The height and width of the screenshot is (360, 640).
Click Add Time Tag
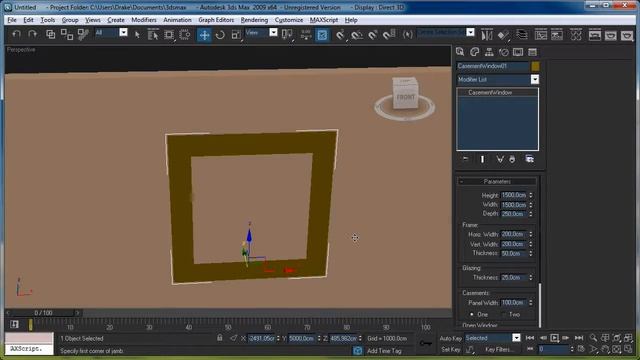tap(384, 351)
